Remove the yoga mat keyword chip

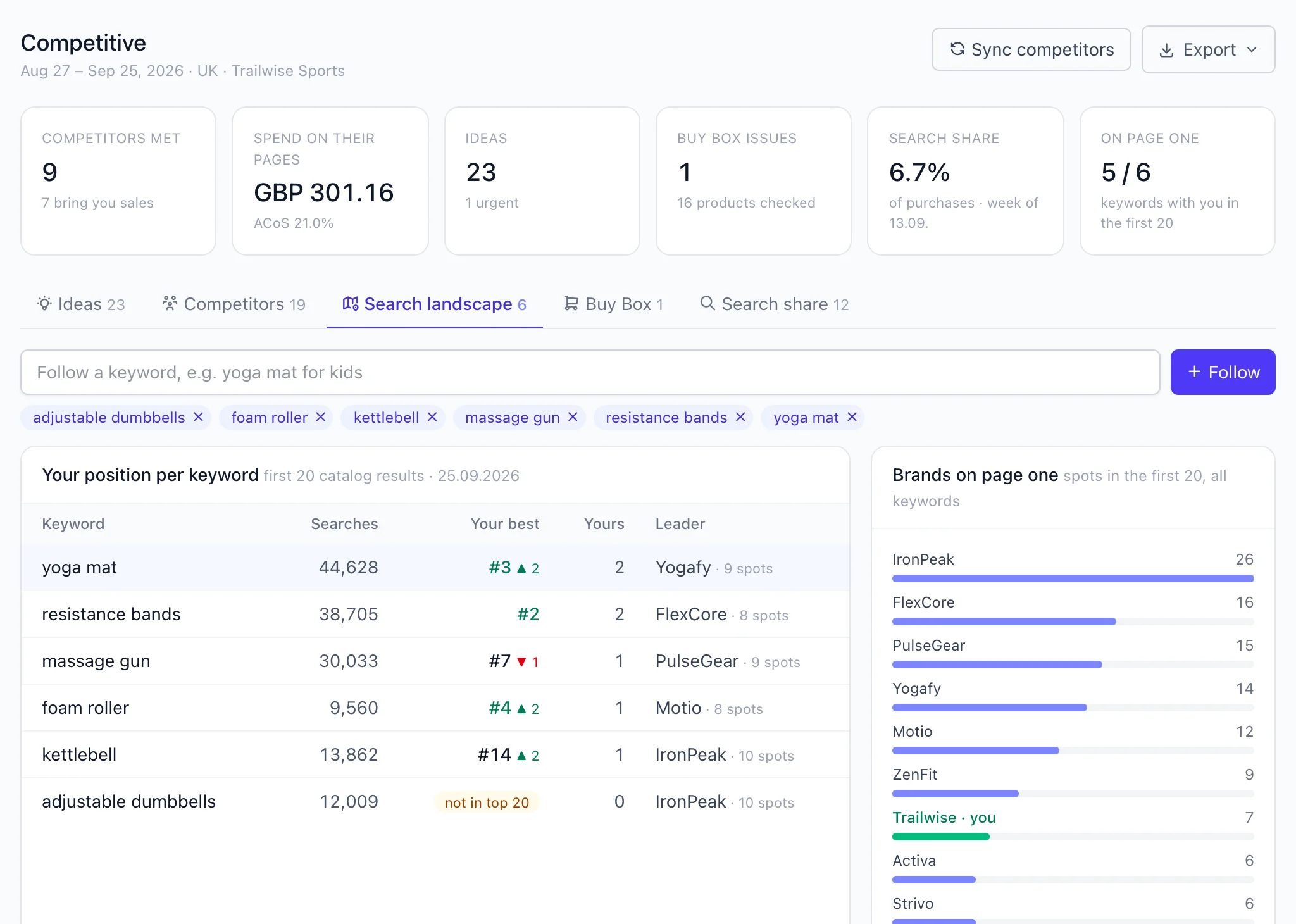click(x=852, y=417)
